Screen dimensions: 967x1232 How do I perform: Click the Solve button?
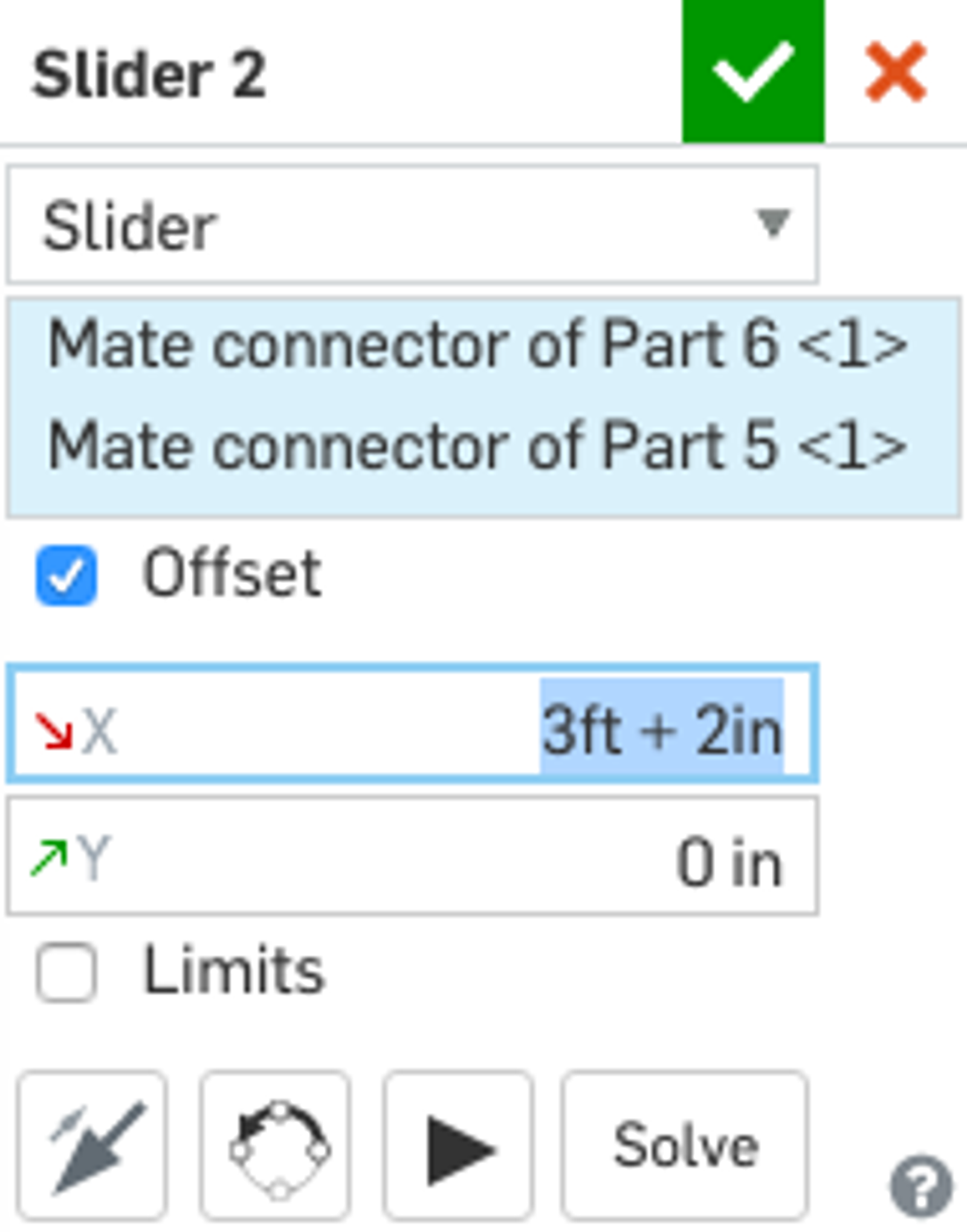[684, 1147]
